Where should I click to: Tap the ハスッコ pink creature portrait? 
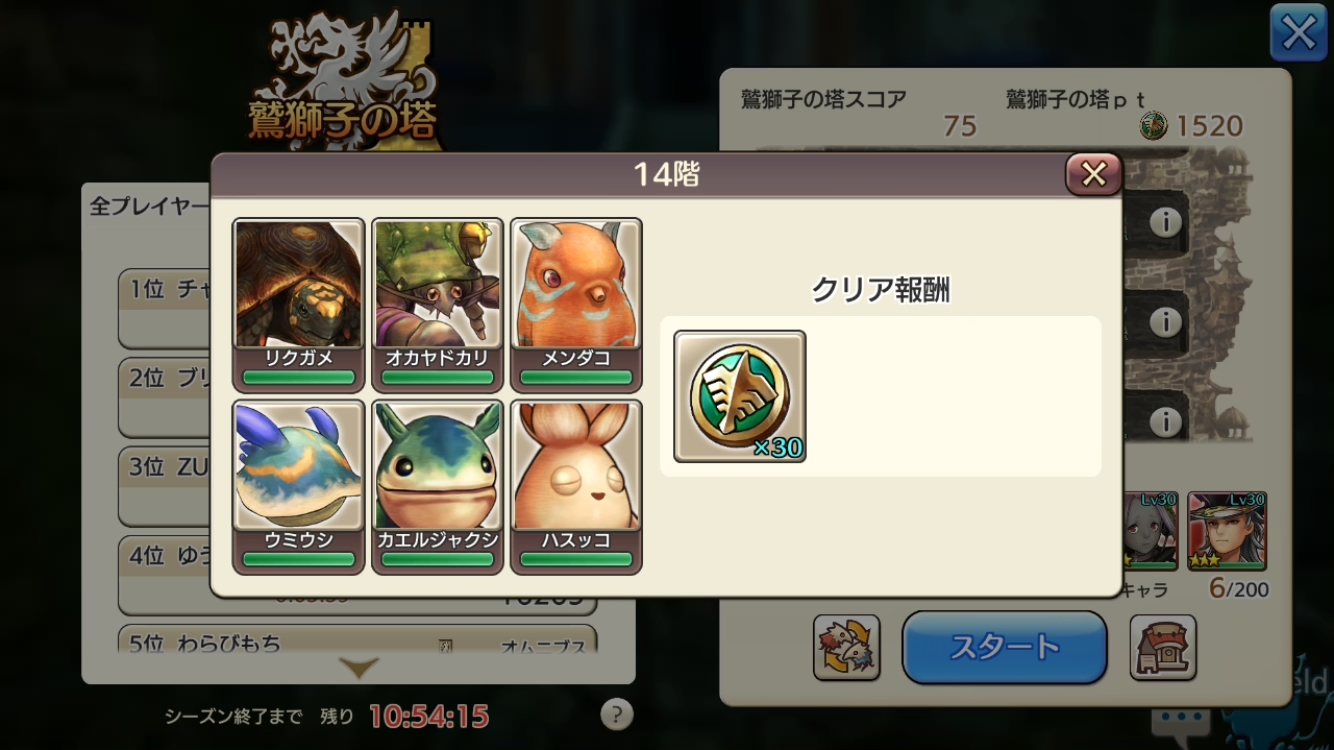pos(576,487)
